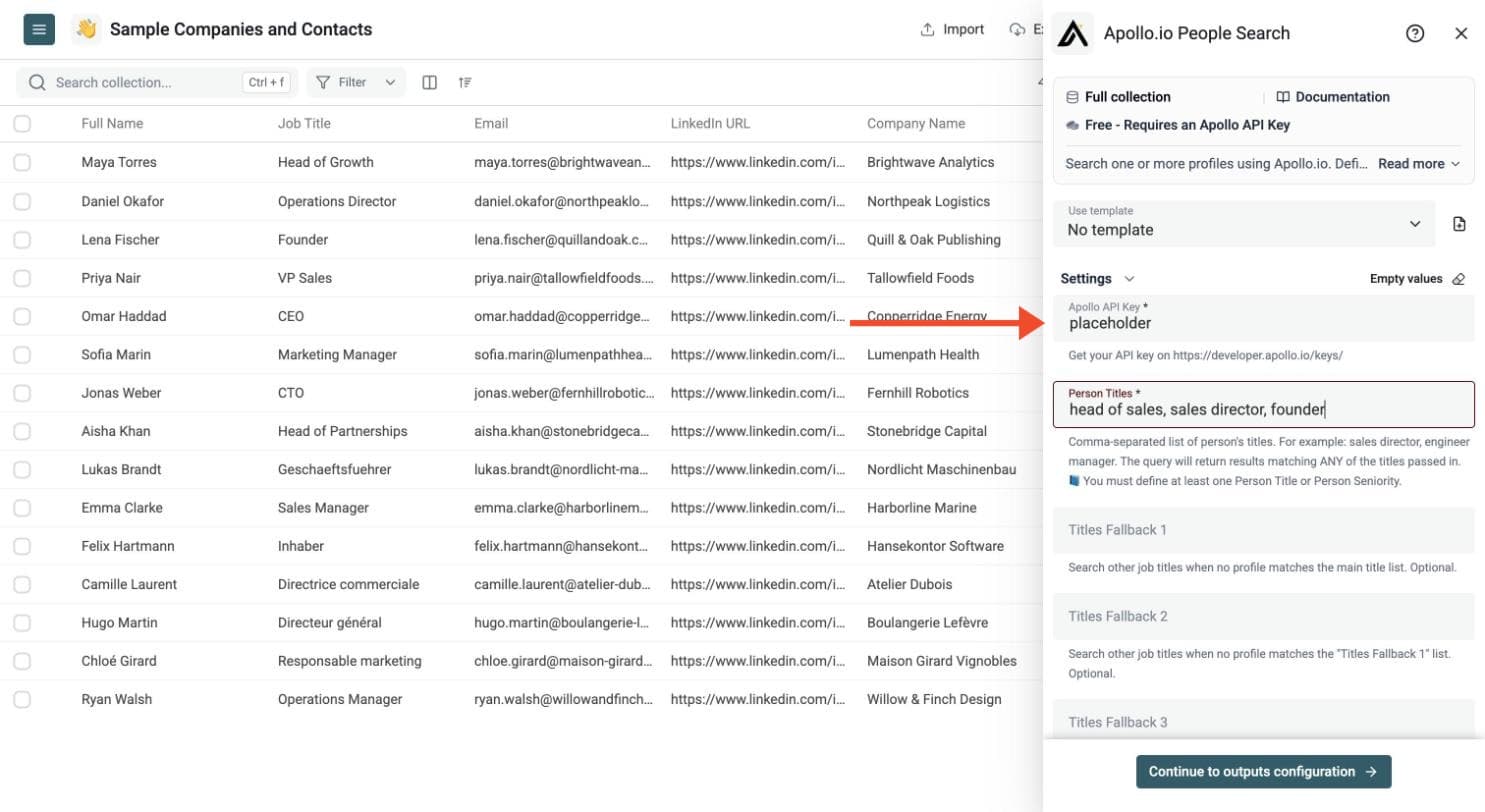The height and width of the screenshot is (812, 1485).
Task: Click the search magnifier icon
Action: 37,82
